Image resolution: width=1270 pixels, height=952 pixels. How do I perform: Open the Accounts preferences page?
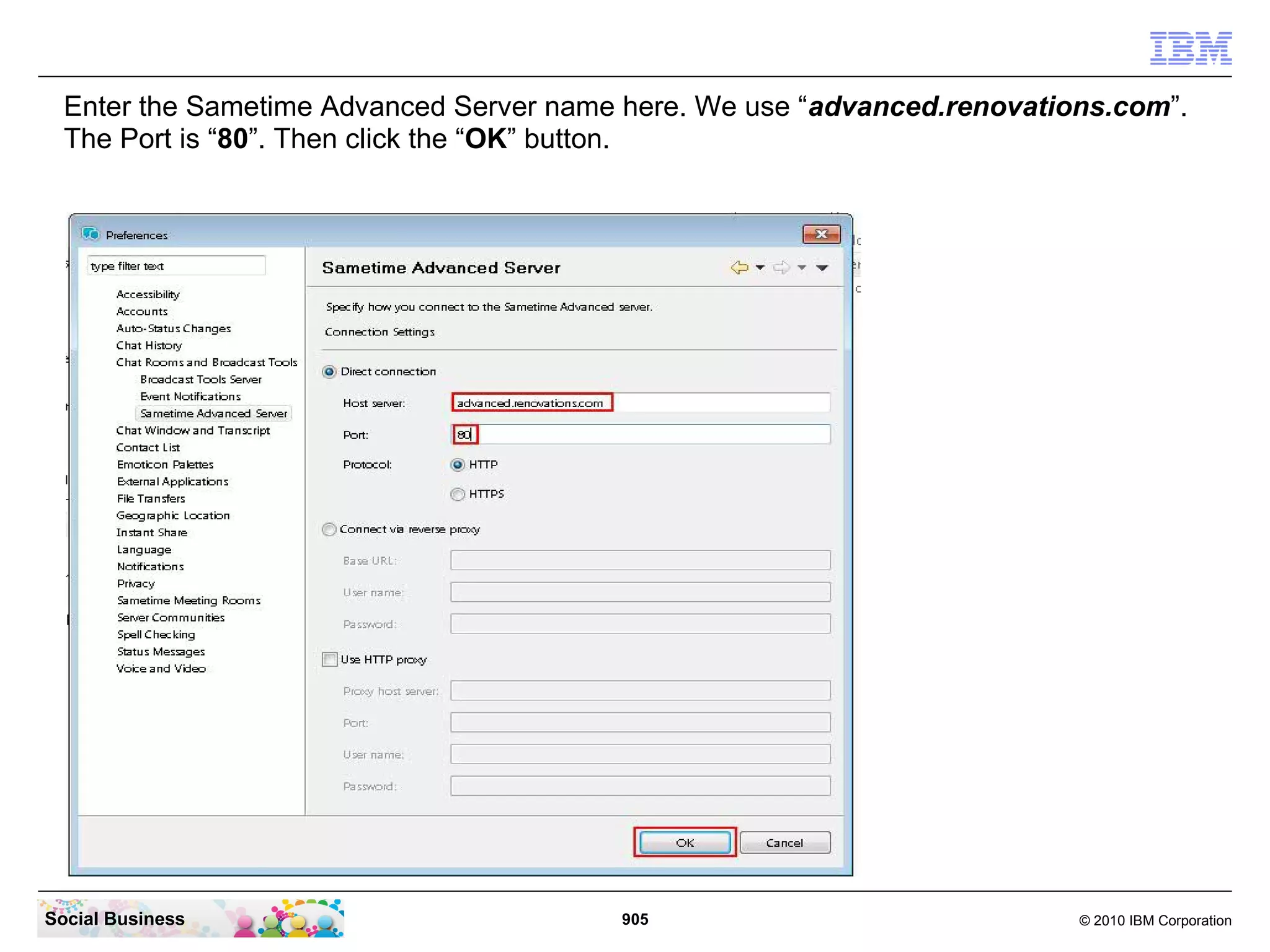[x=142, y=312]
